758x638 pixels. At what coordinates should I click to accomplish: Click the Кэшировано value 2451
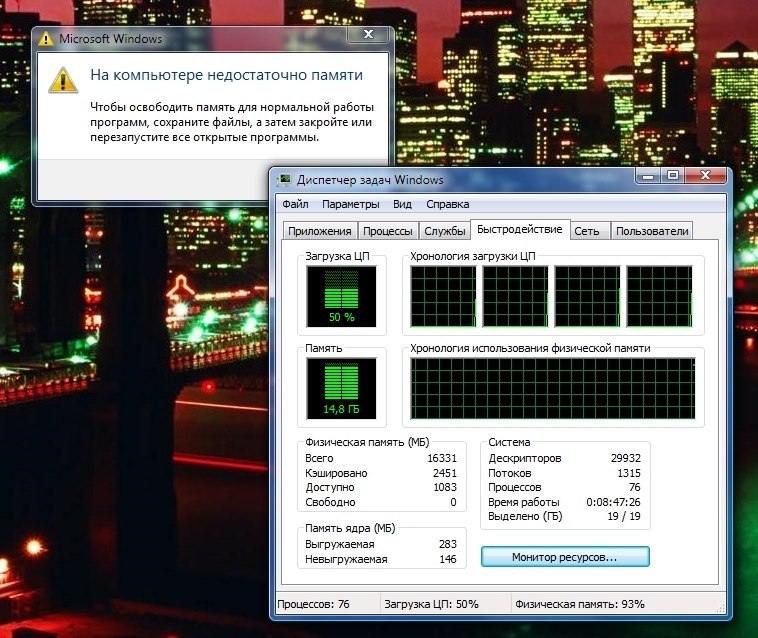[x=445, y=473]
